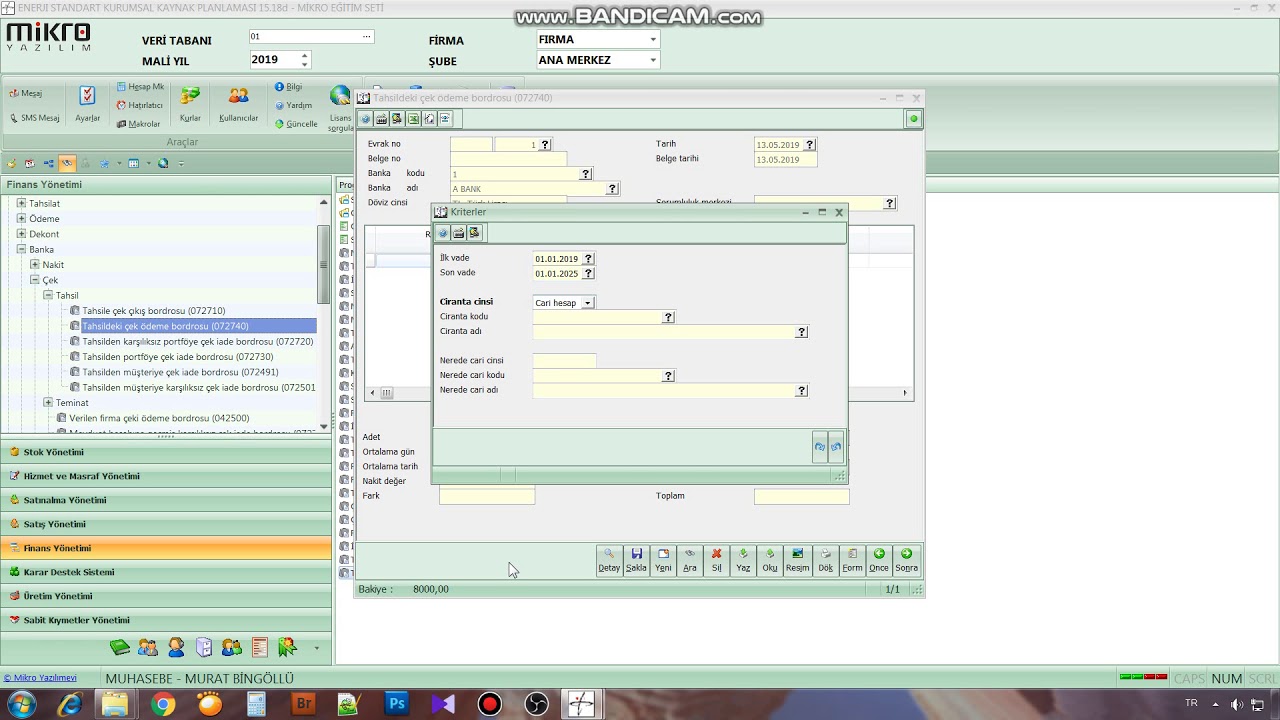
Task: Open Satış Yönetimi module
Action: tap(166, 524)
